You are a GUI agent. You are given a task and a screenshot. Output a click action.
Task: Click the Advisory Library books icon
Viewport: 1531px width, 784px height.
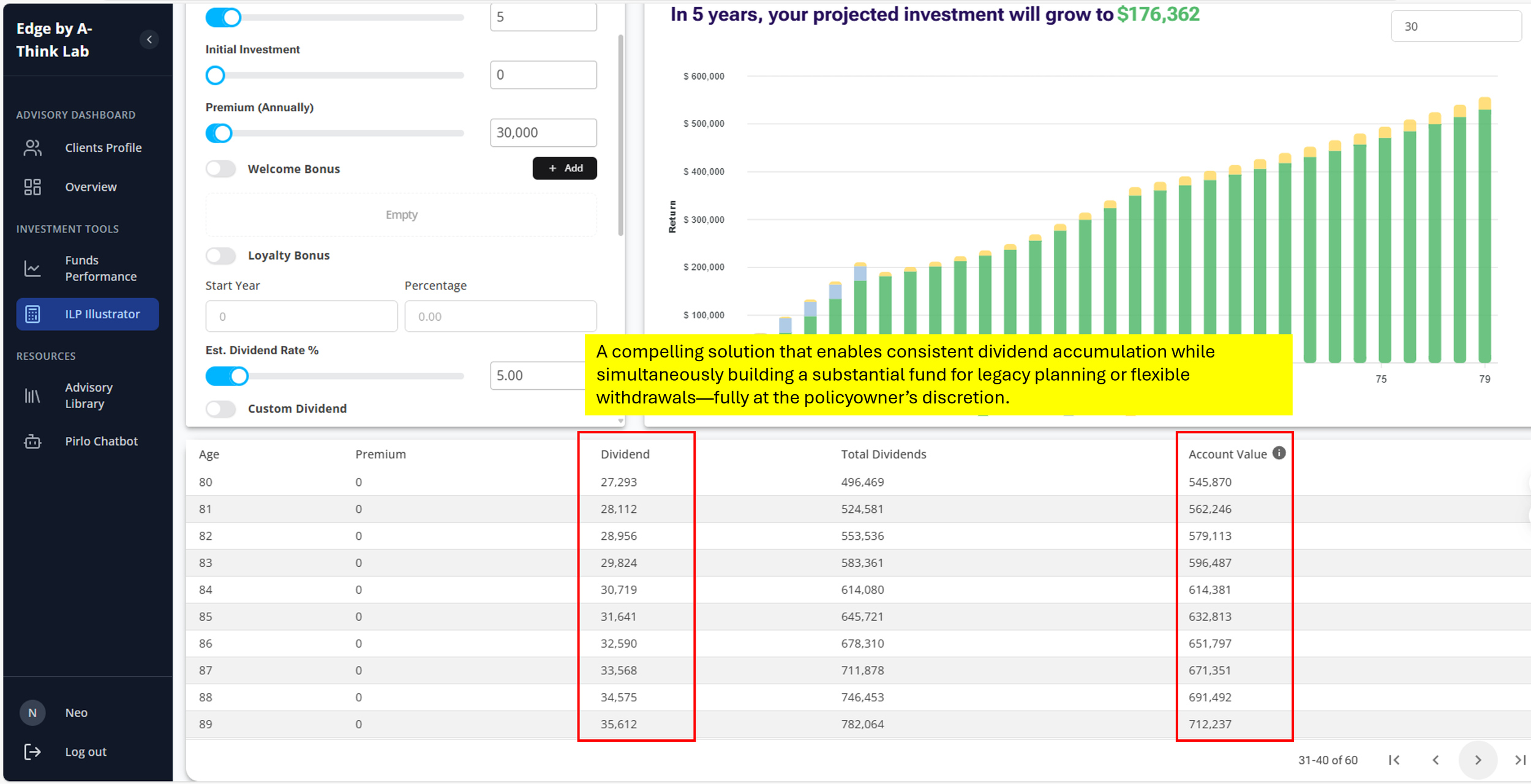32,395
